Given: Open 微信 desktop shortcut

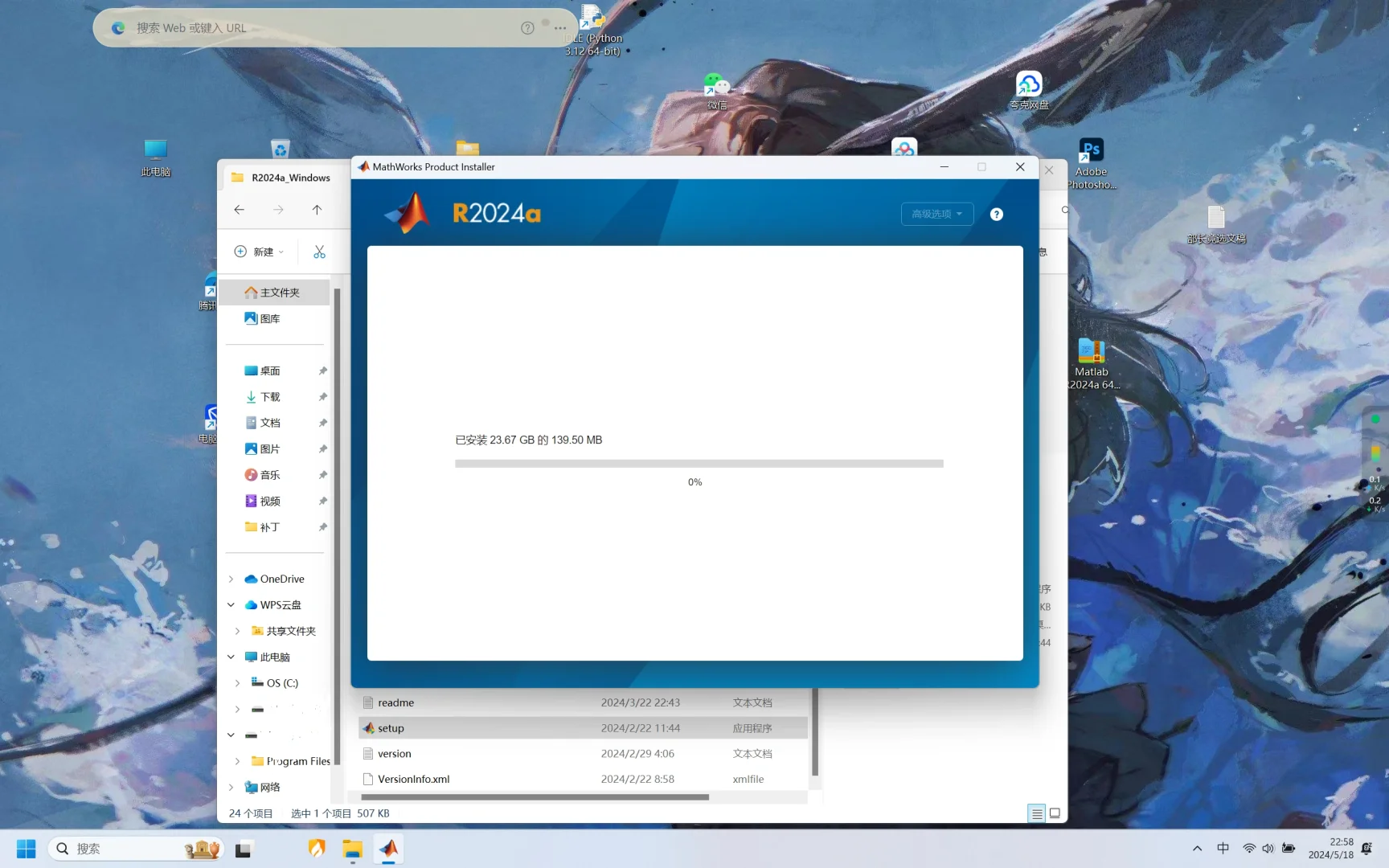Looking at the screenshot, I should tap(717, 91).
